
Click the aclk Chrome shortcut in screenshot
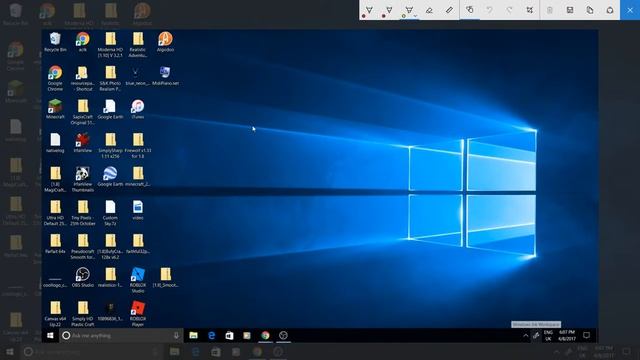tap(82, 42)
